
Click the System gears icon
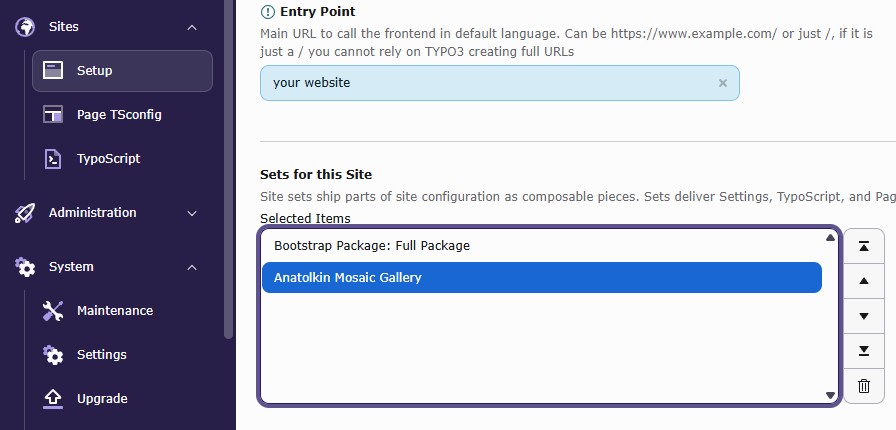[x=25, y=267]
